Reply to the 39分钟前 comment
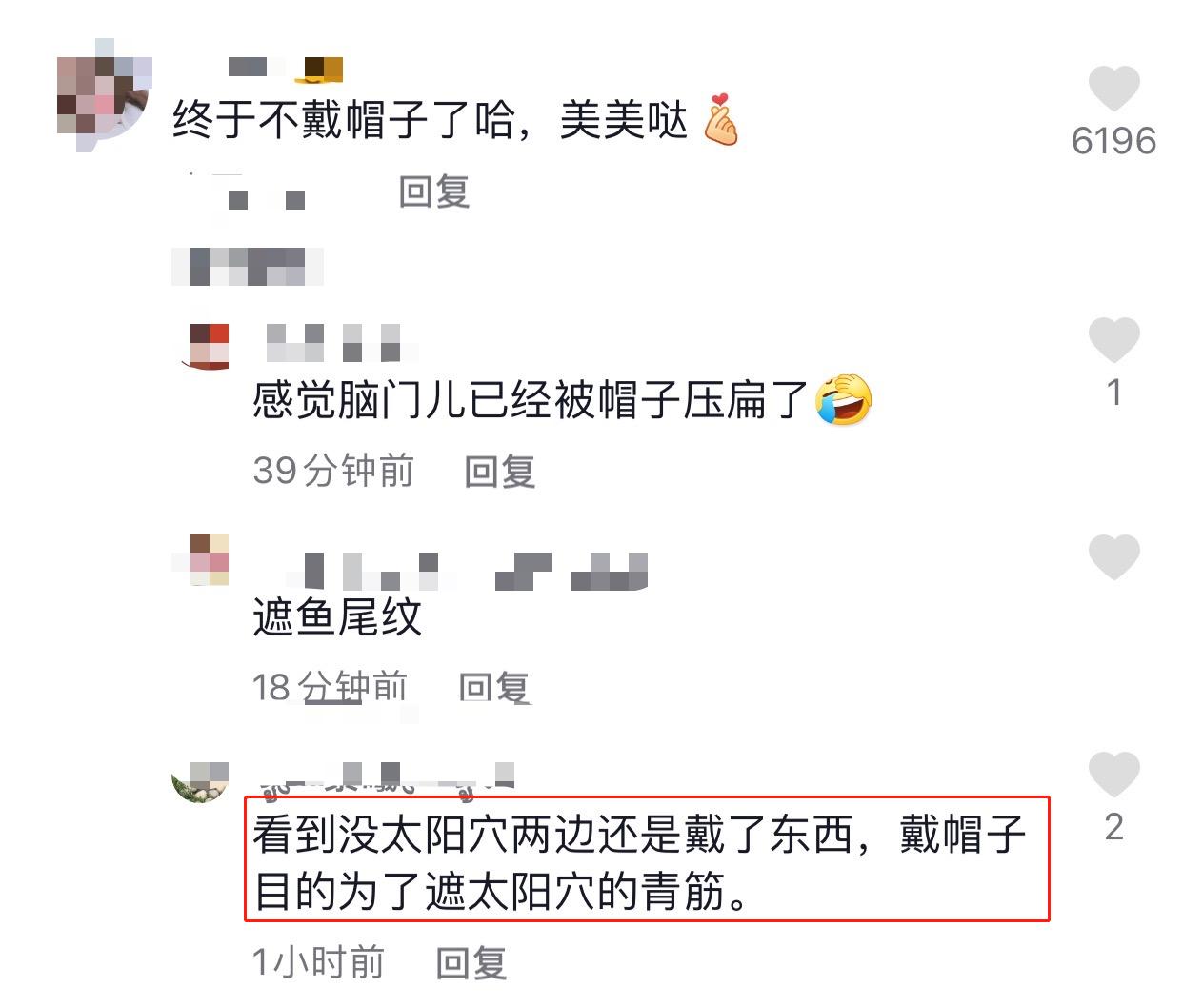 (x=500, y=471)
